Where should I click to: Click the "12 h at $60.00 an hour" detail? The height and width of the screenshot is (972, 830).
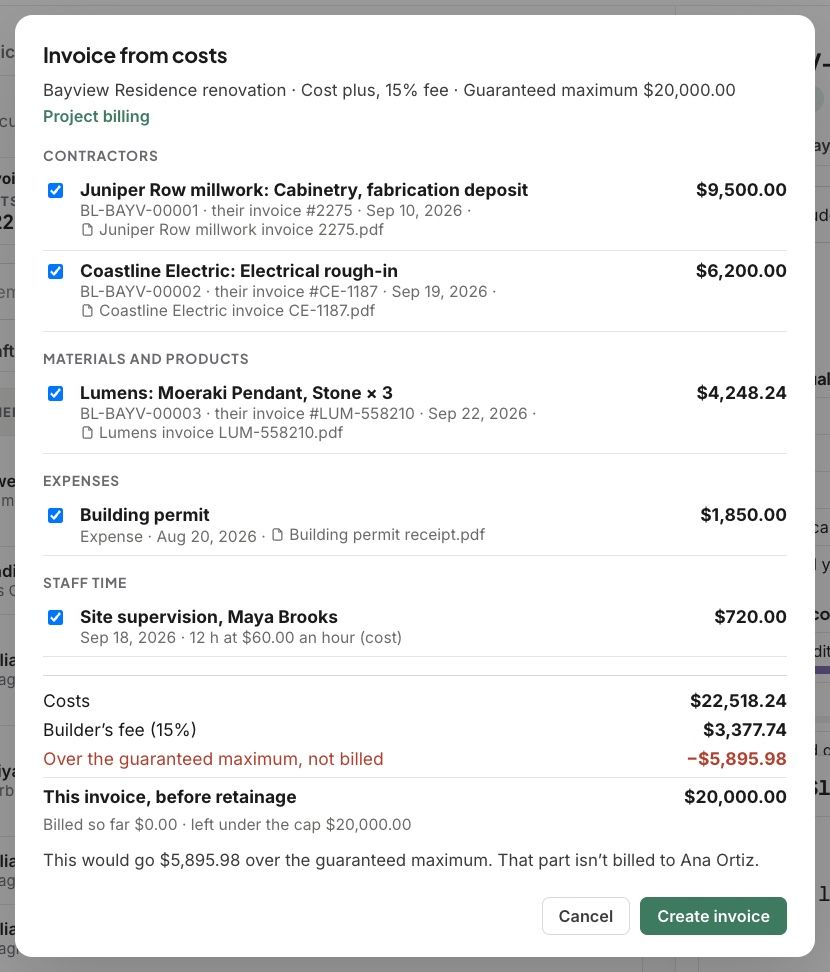click(x=296, y=638)
